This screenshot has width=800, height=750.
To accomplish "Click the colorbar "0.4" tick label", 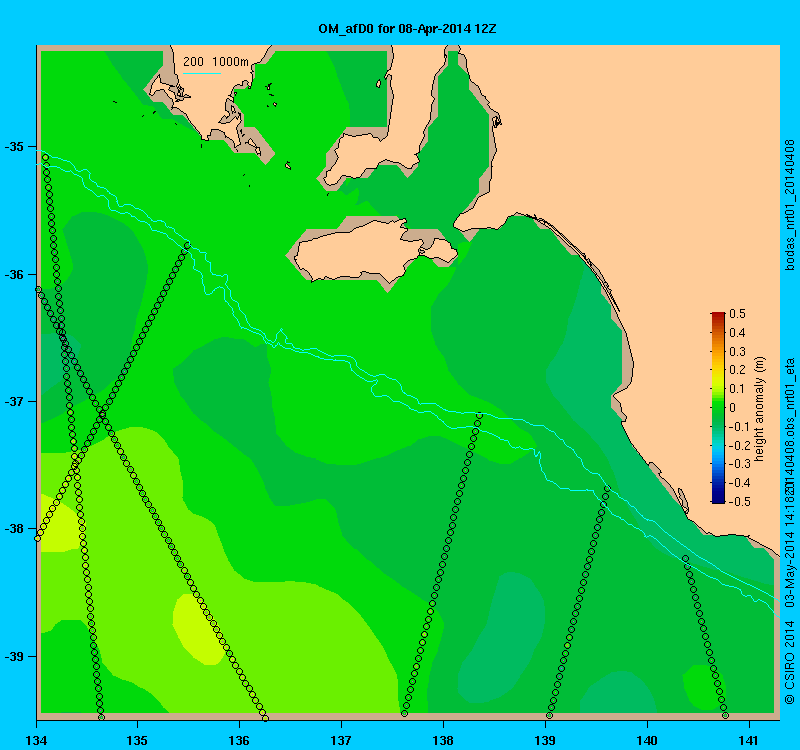I will pos(737,333).
